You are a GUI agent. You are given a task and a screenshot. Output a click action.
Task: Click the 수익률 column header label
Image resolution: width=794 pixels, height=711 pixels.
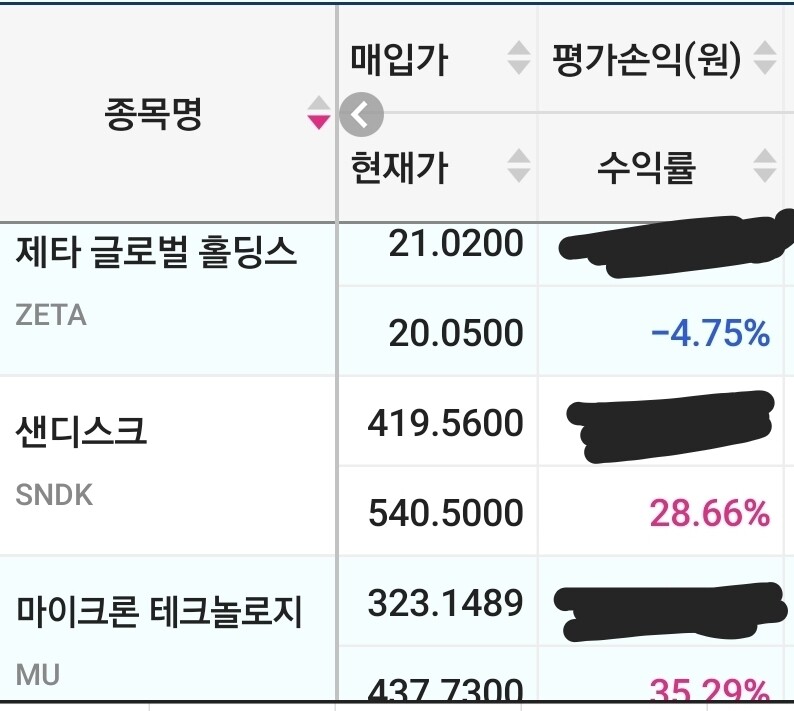(646, 167)
